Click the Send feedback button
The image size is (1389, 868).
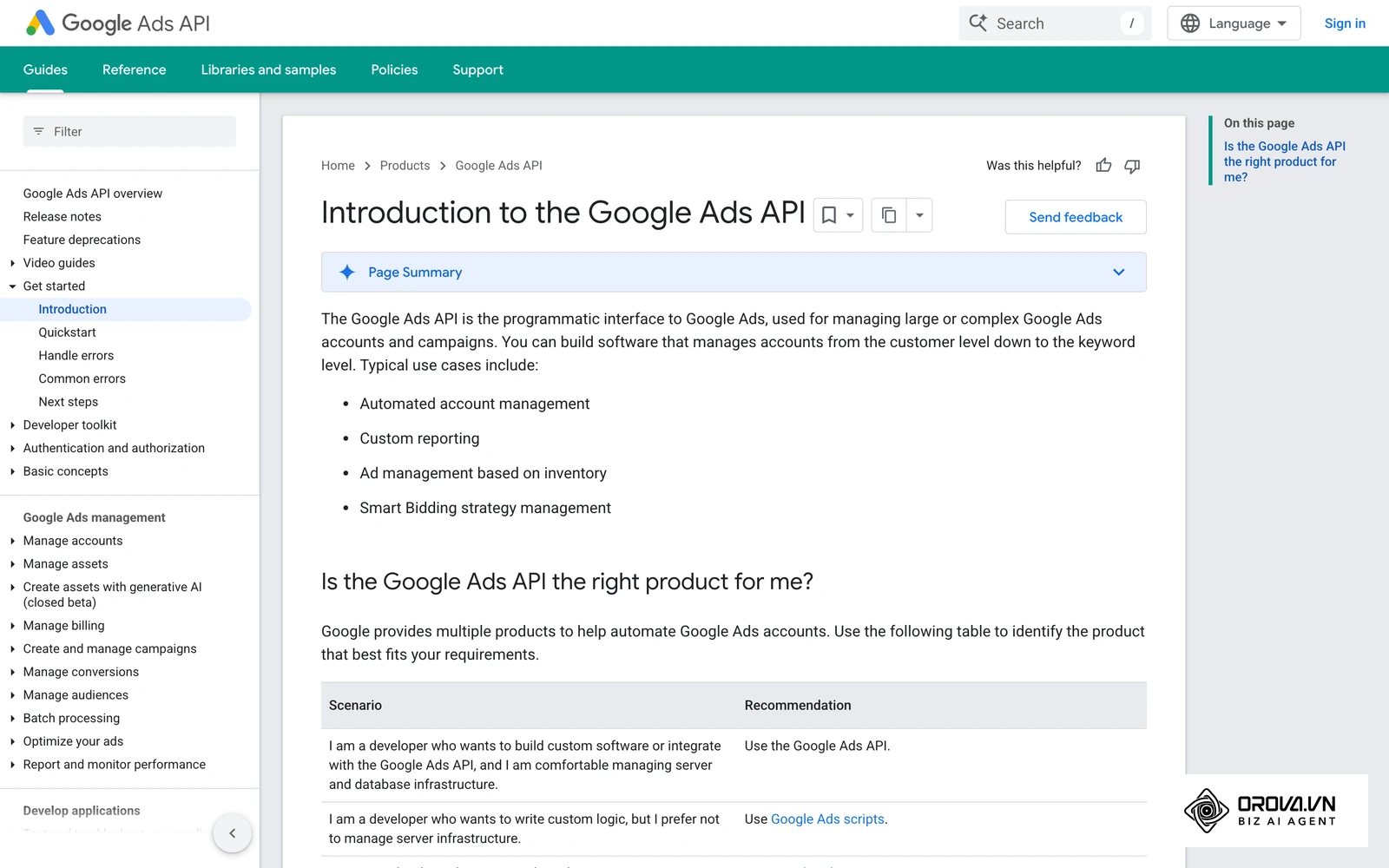[1076, 217]
